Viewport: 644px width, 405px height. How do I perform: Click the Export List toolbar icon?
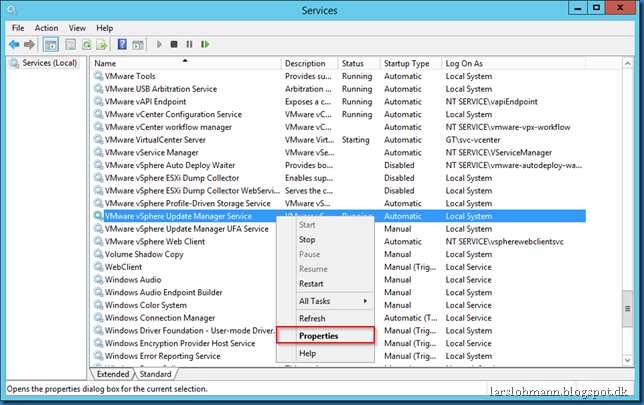[101, 44]
